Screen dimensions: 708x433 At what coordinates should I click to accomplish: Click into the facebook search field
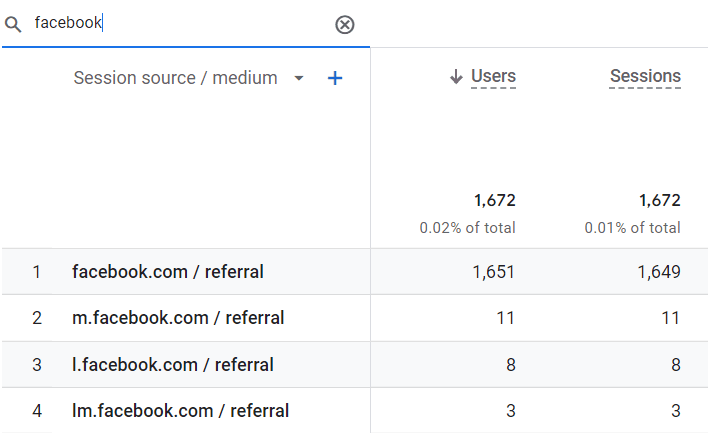pyautogui.click(x=180, y=23)
